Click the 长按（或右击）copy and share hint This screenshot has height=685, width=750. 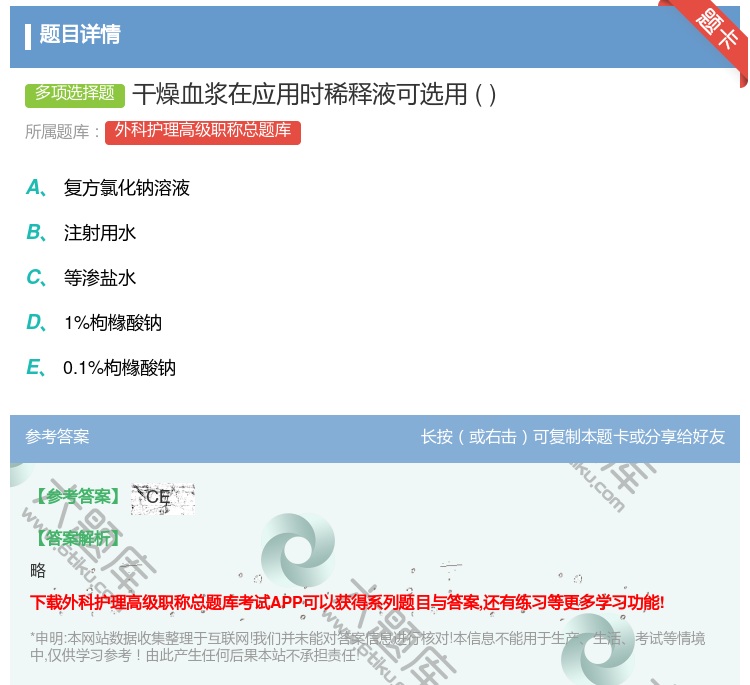572,437
